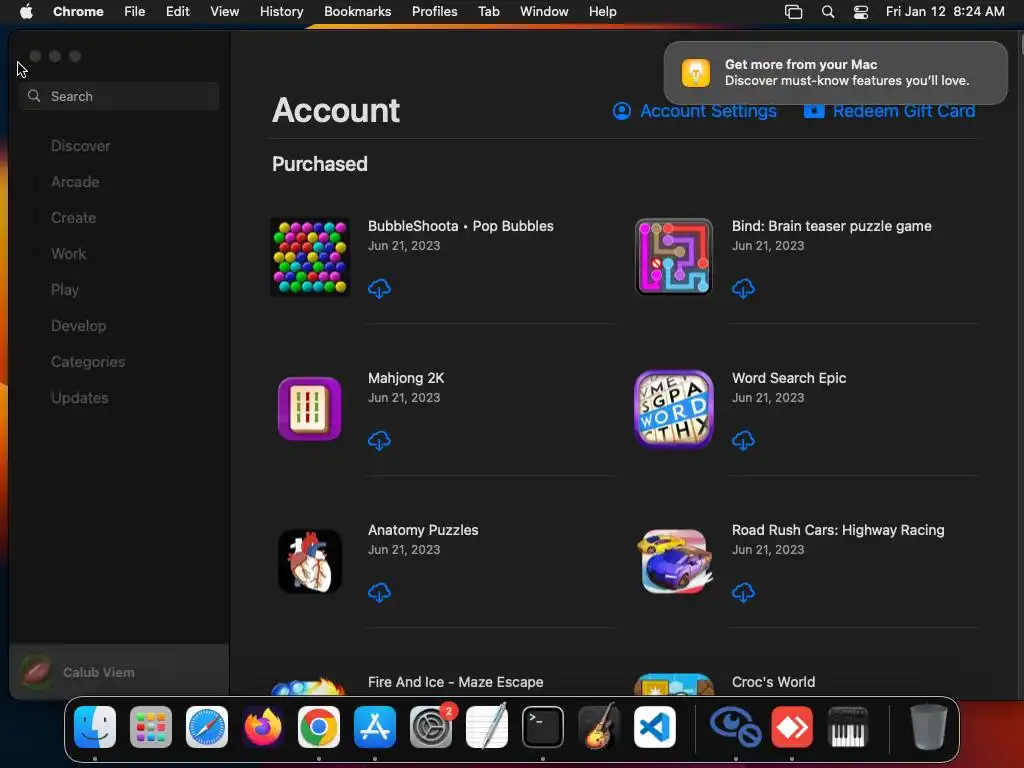
Task: Open System Settings from the Dock
Action: [x=431, y=727]
